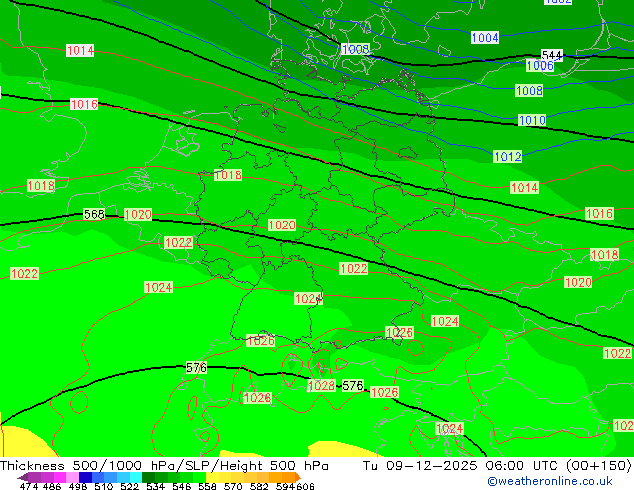Screen dimensions: 634x490
Task: Select the chart title 'Thickness 500/1000 hPa/SLP/Height 500 hPa'
Action: pyautogui.click(x=164, y=466)
